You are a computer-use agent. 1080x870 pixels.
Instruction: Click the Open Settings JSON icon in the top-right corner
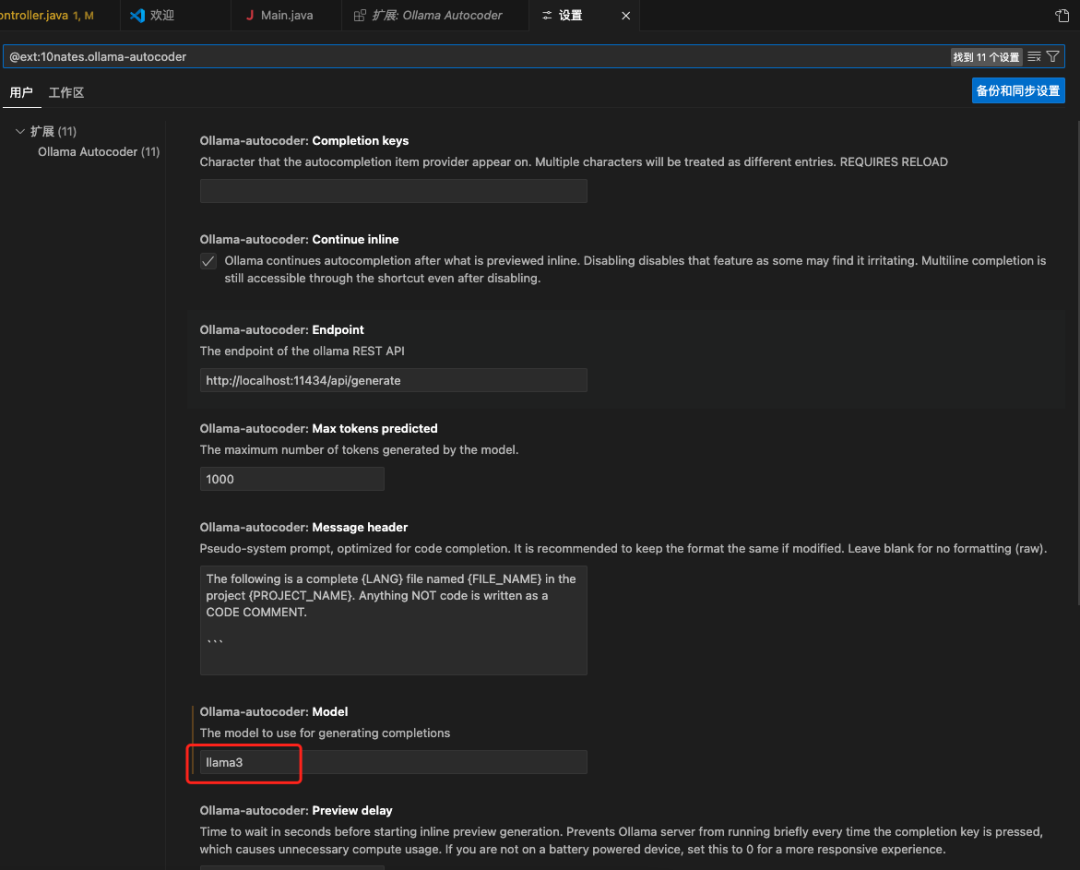(x=1062, y=15)
